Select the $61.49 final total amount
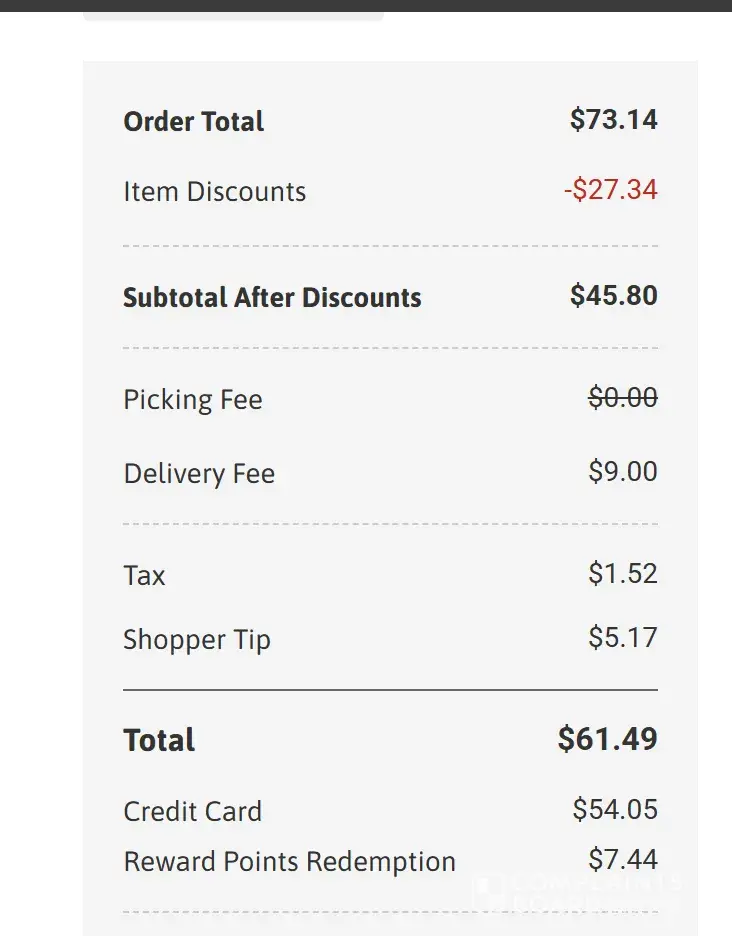Screen dimensions: 732x936 click(x=607, y=739)
